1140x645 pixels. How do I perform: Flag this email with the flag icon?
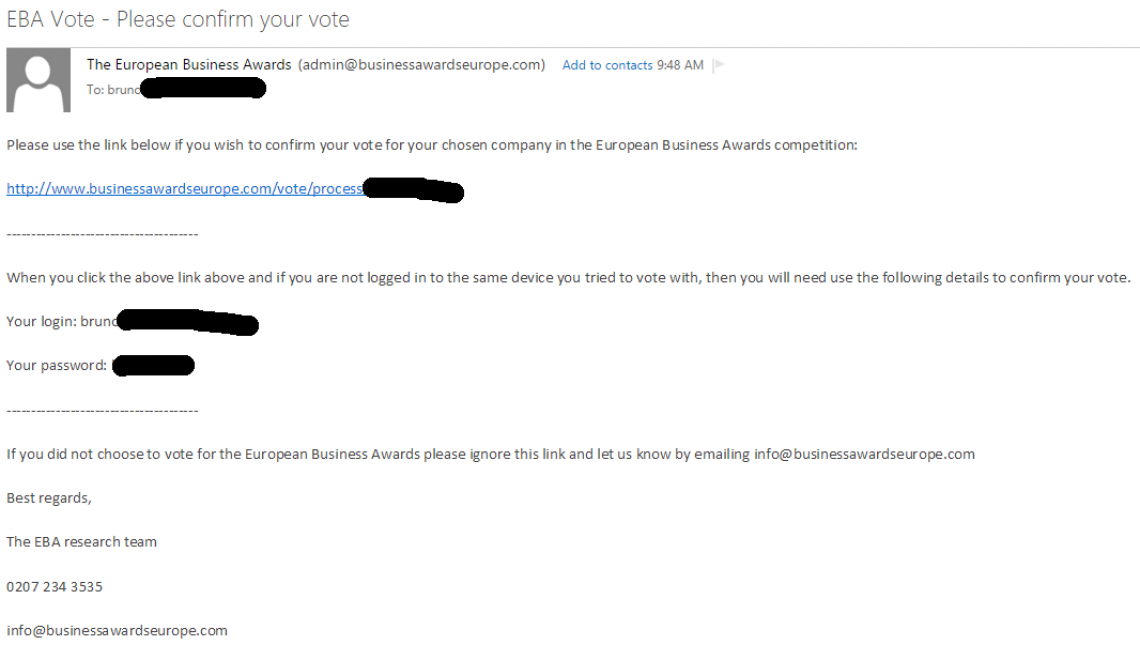point(718,65)
